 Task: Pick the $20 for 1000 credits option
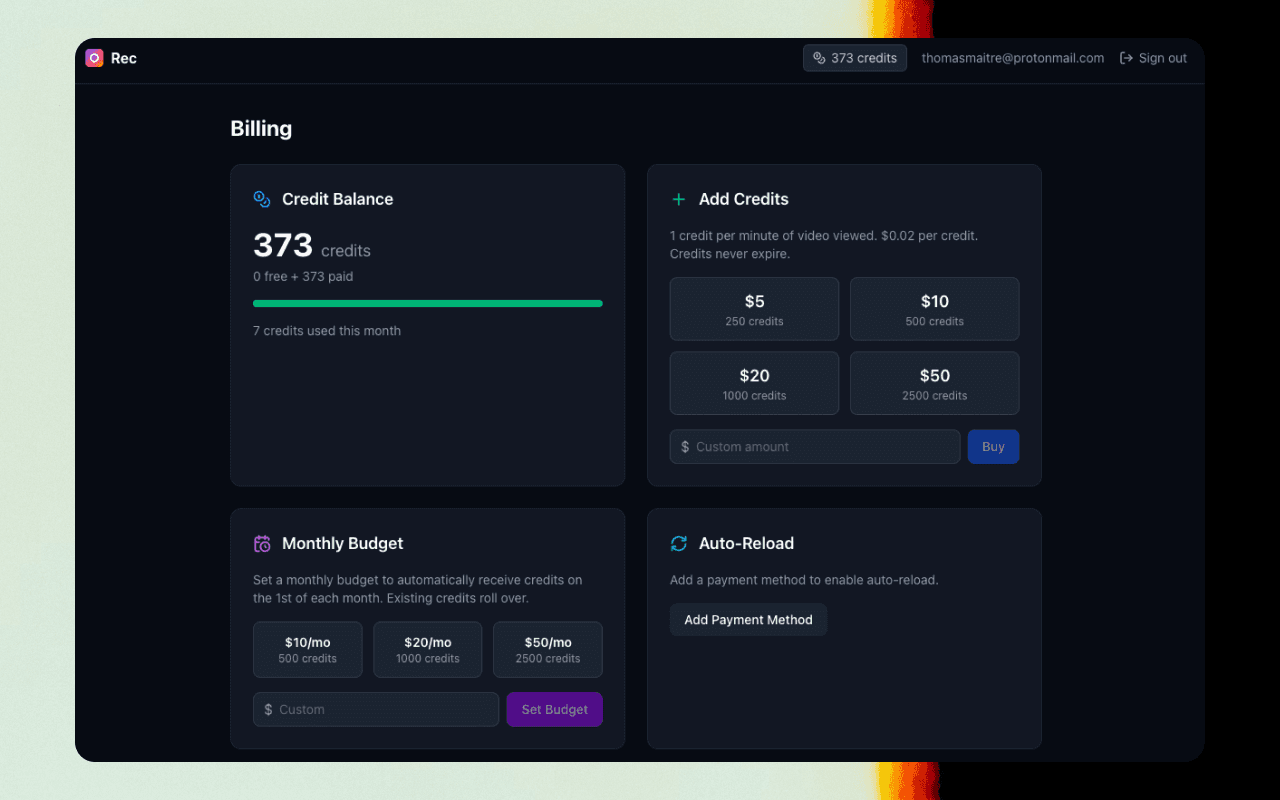[x=754, y=383]
